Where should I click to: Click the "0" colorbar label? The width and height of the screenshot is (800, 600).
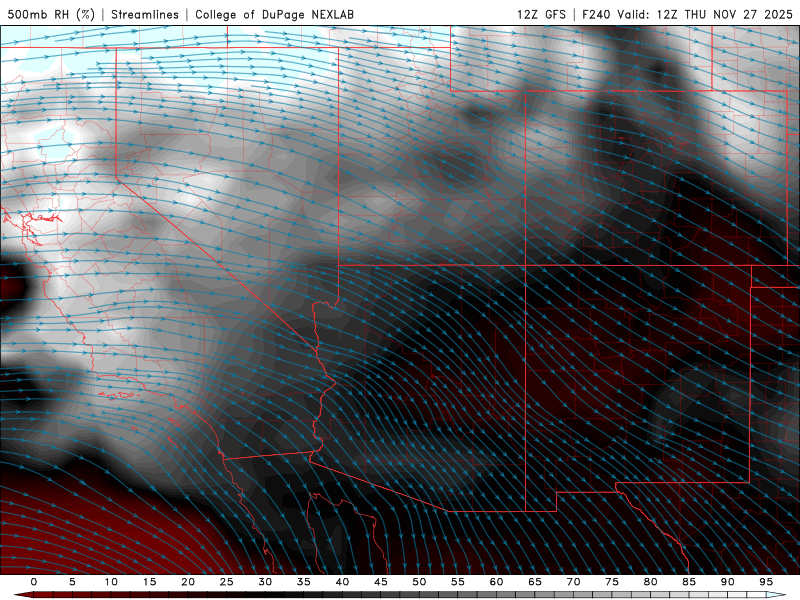click(34, 582)
